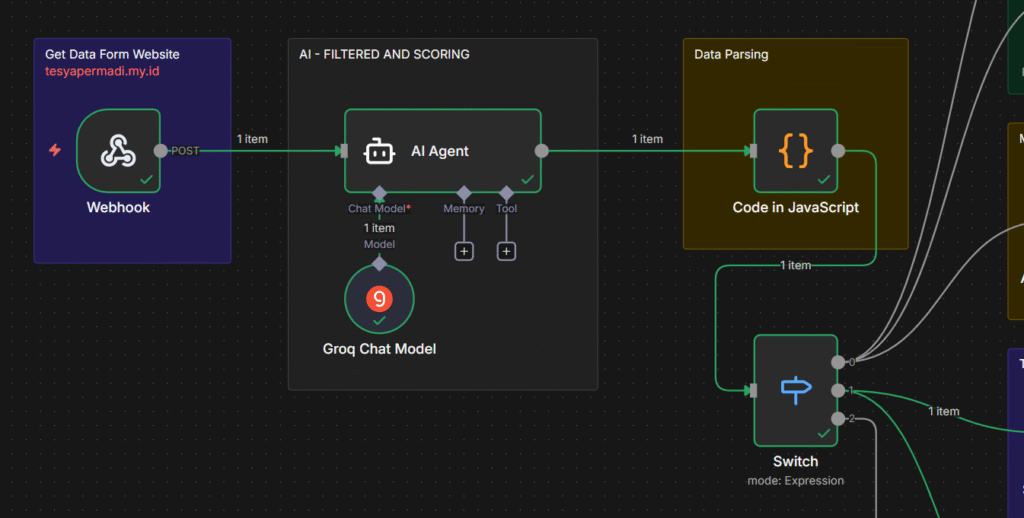Image resolution: width=1024 pixels, height=518 pixels.
Task: Click the Switch node output port 0
Action: (837, 362)
